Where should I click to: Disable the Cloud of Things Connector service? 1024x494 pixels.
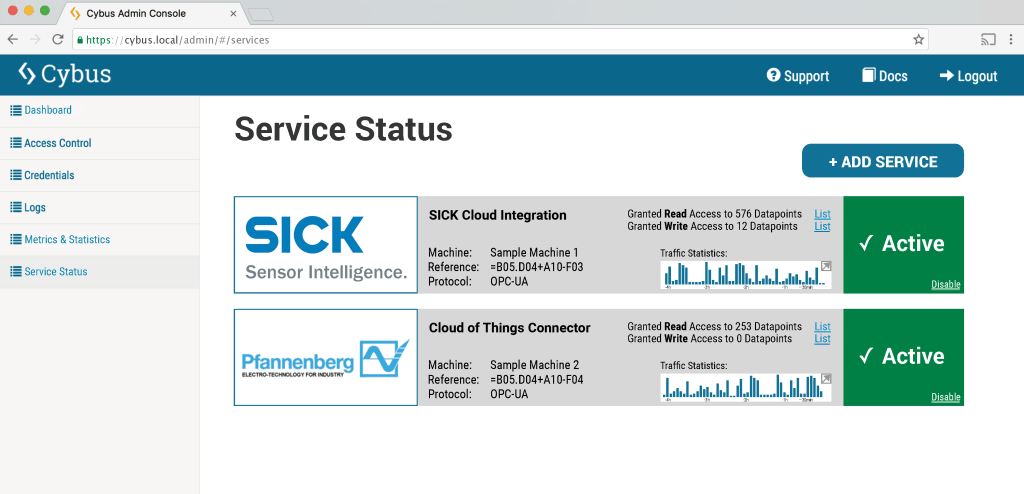pos(946,397)
